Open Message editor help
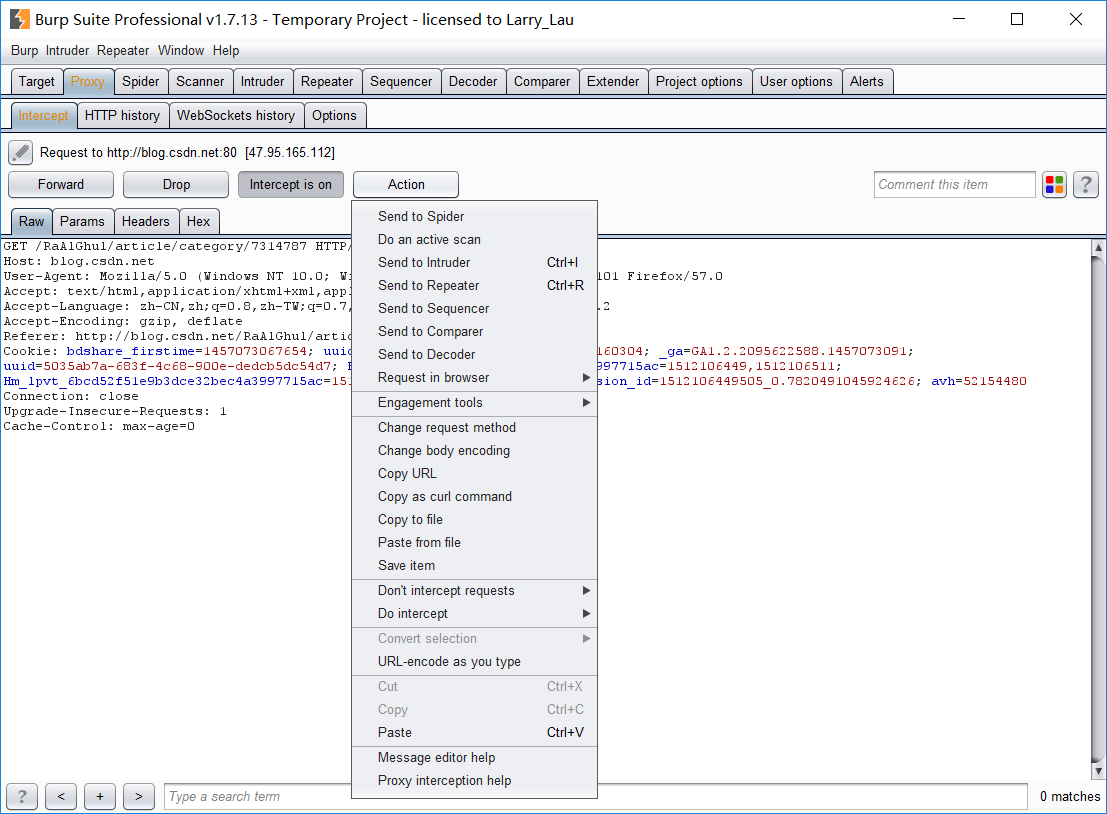Viewport: 1107px width, 814px height. point(474,758)
